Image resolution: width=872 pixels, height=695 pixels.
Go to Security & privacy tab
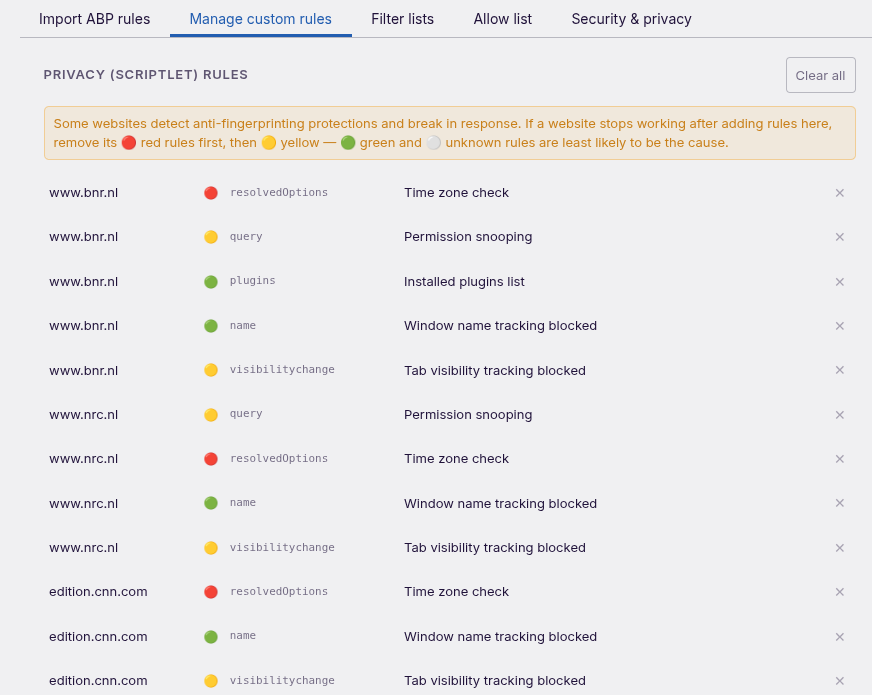[631, 19]
